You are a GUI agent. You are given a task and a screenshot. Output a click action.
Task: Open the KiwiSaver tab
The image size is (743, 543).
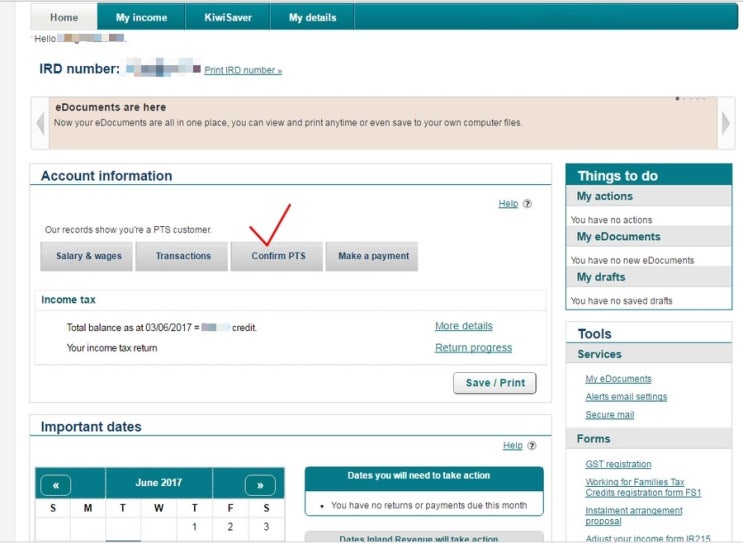[x=228, y=18]
